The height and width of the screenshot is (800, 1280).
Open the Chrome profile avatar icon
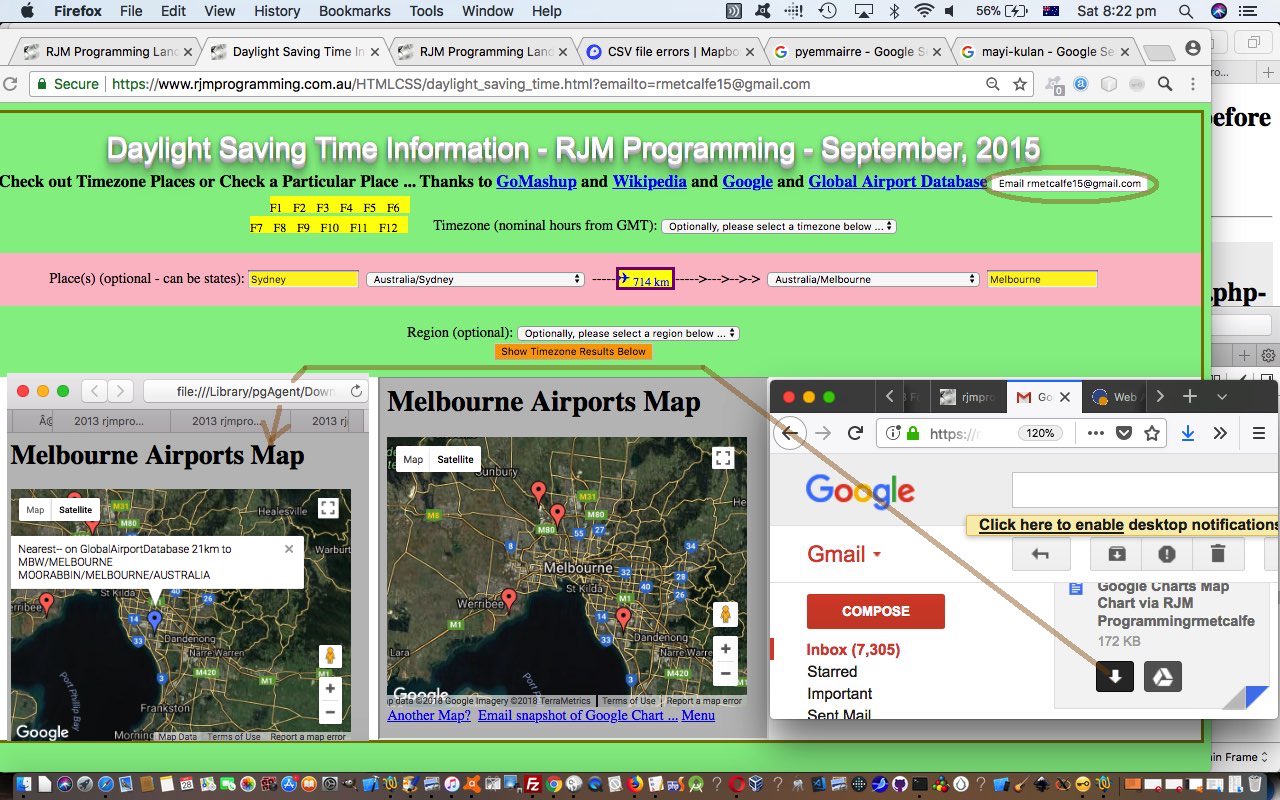1193,49
